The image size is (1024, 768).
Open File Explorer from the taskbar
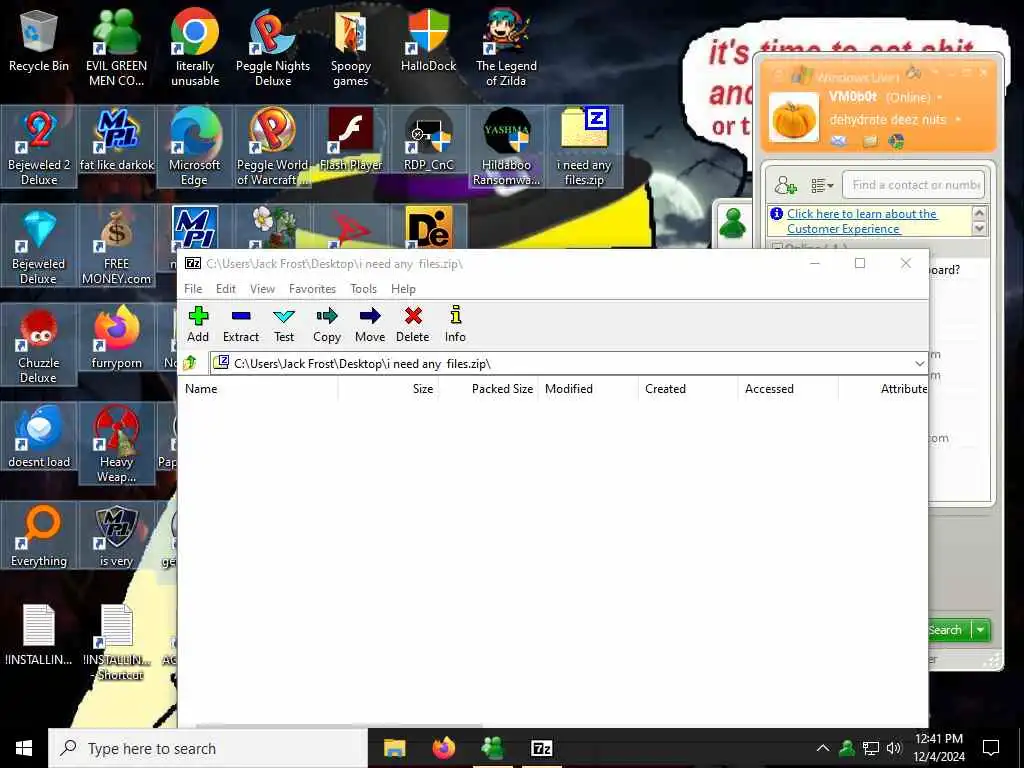(394, 748)
